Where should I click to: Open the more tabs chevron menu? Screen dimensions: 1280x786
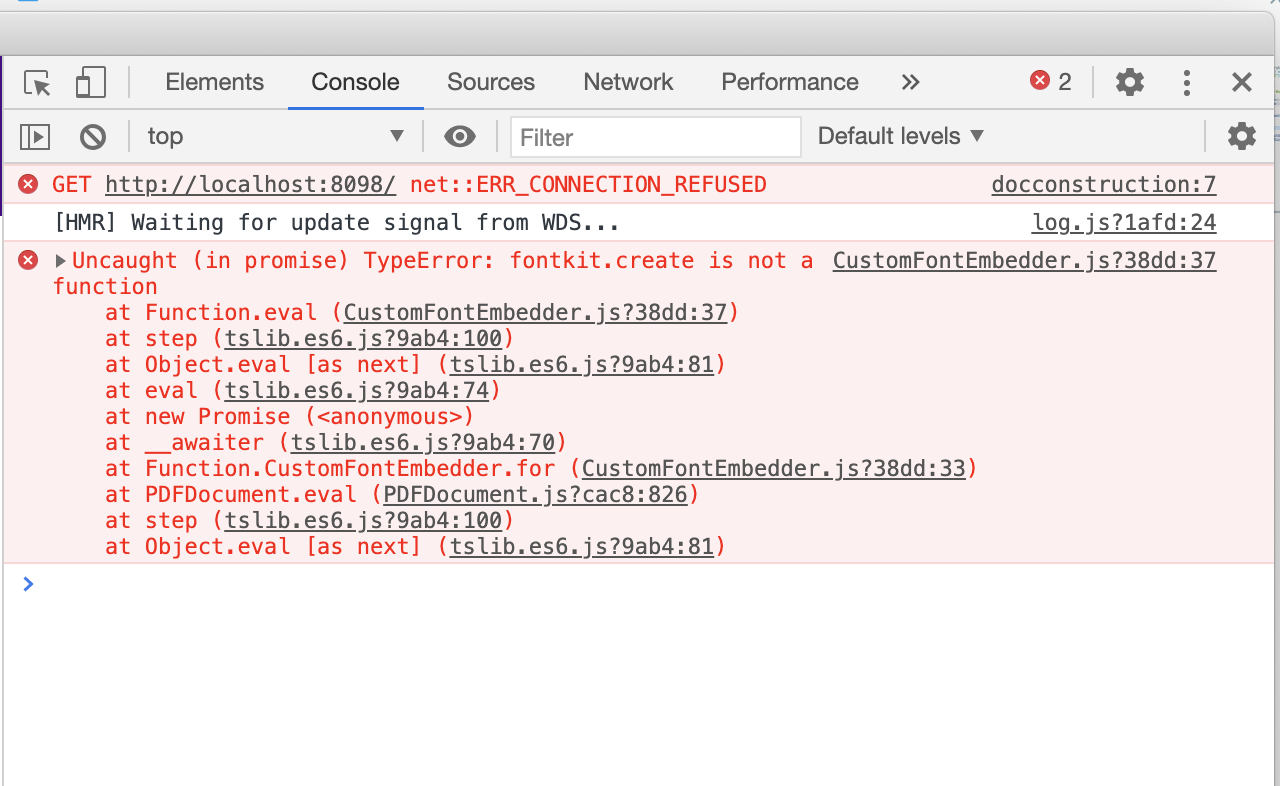(x=910, y=82)
